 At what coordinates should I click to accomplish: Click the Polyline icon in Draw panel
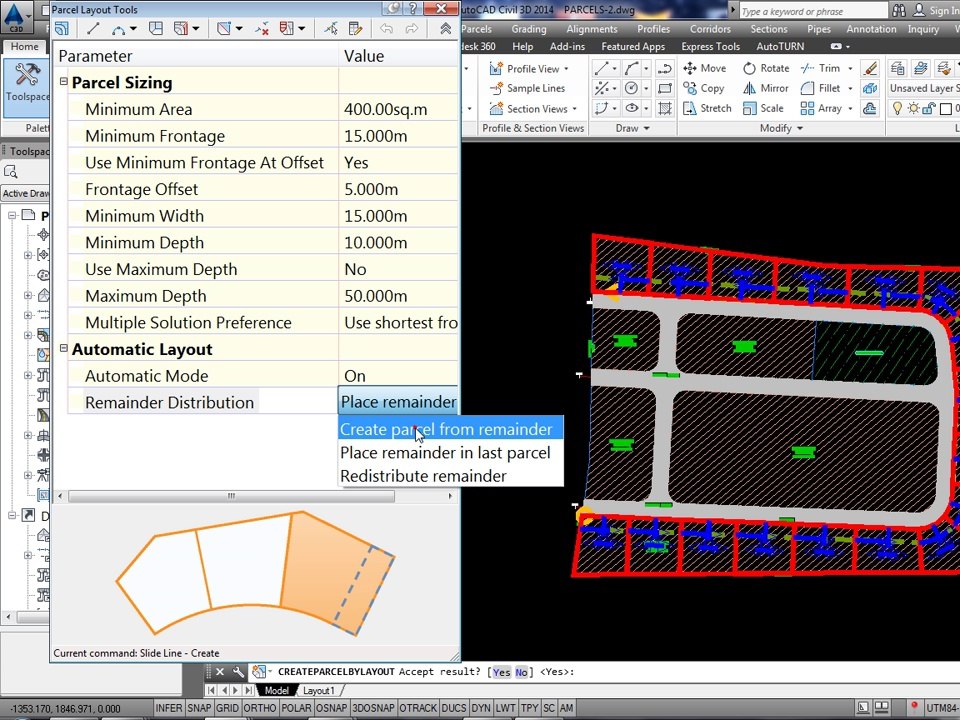(665, 68)
